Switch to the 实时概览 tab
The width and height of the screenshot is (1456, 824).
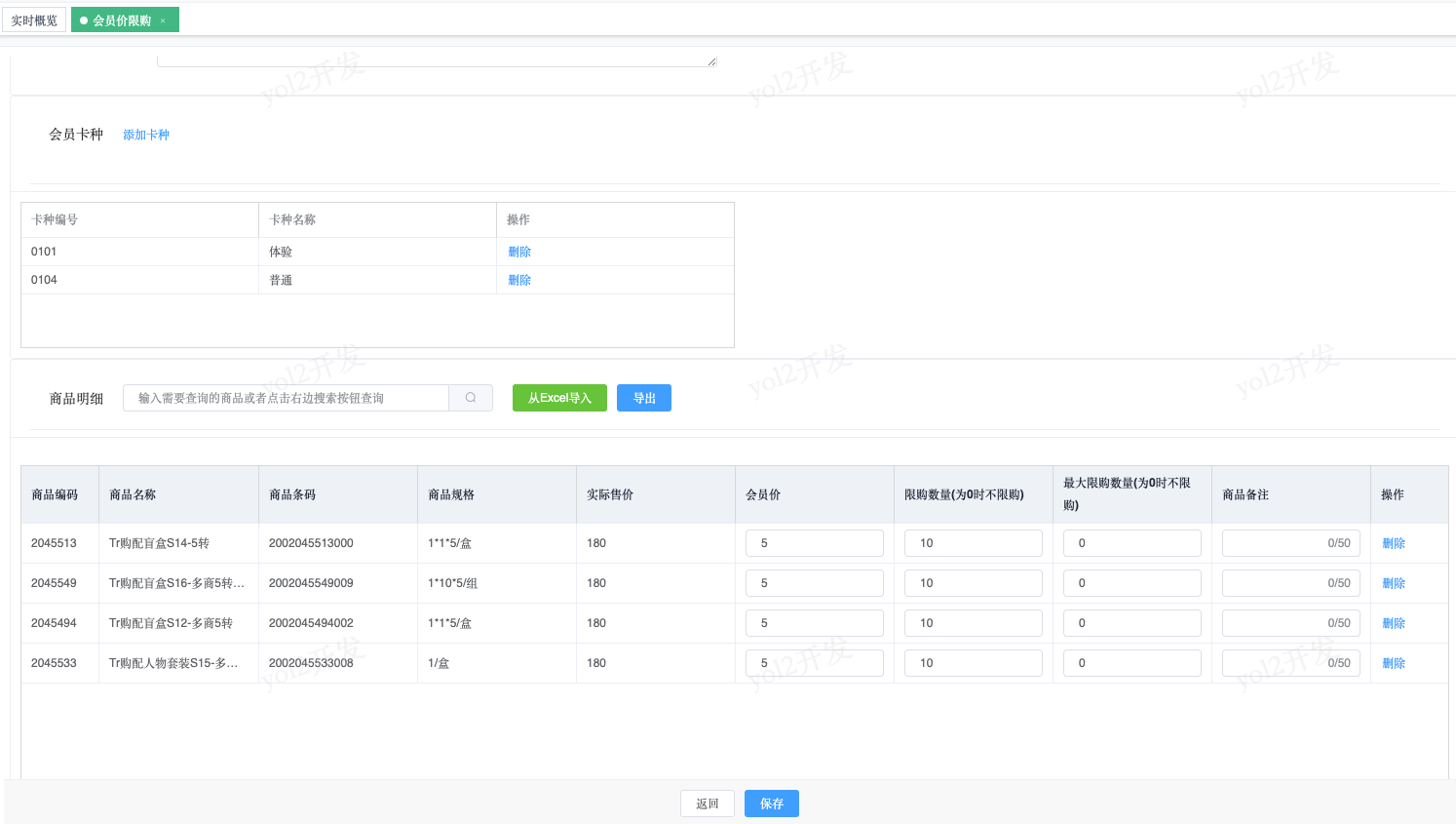pyautogui.click(x=34, y=20)
